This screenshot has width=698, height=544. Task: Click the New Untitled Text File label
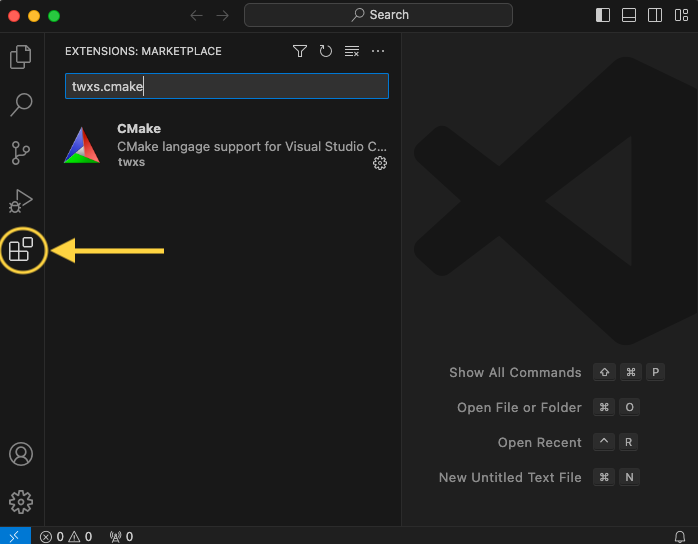click(510, 477)
